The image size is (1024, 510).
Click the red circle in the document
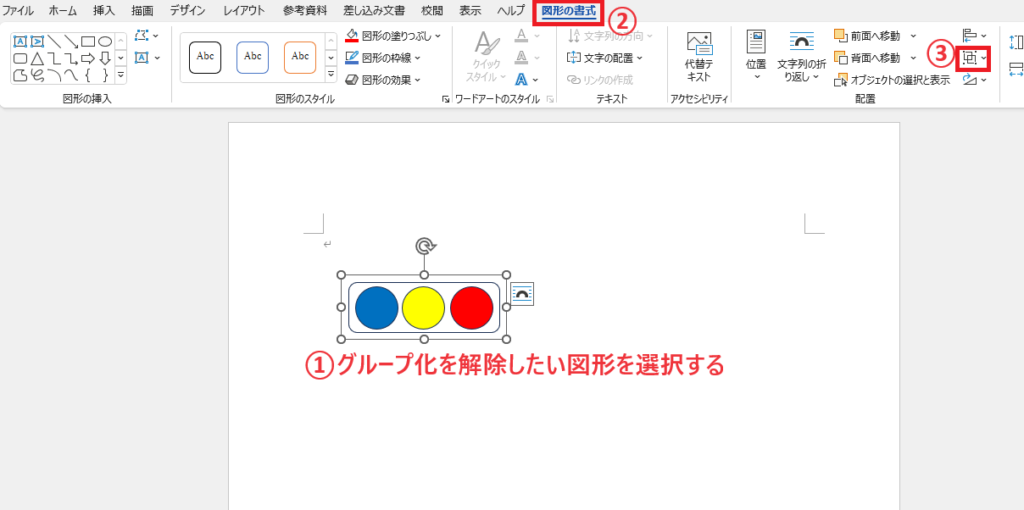(x=472, y=307)
